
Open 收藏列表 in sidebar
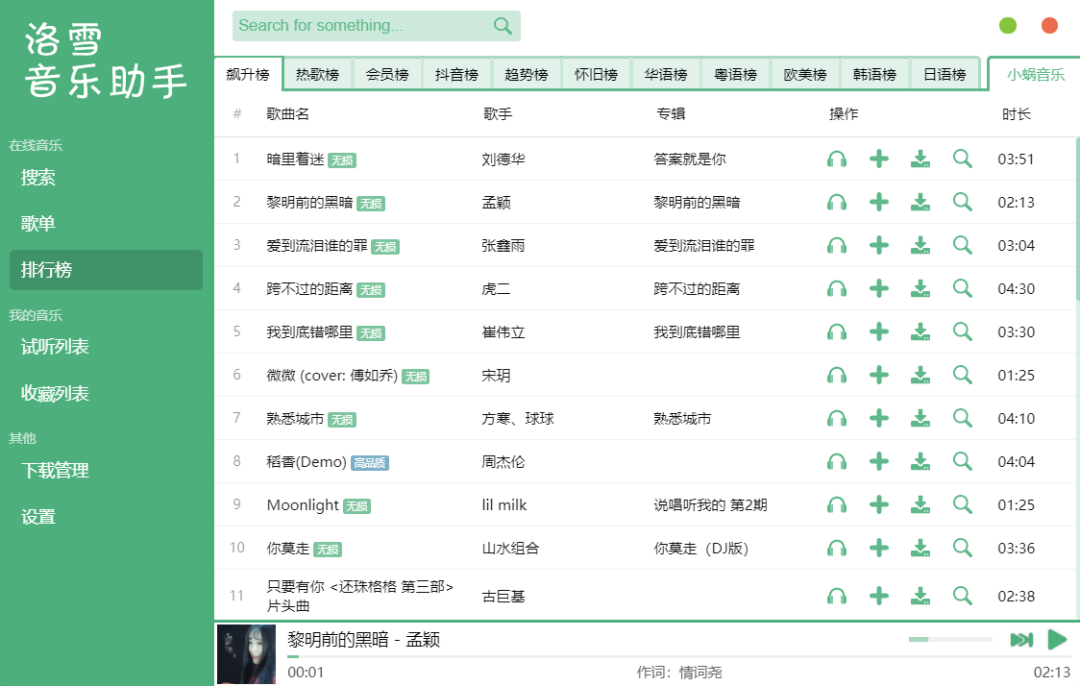click(106, 393)
